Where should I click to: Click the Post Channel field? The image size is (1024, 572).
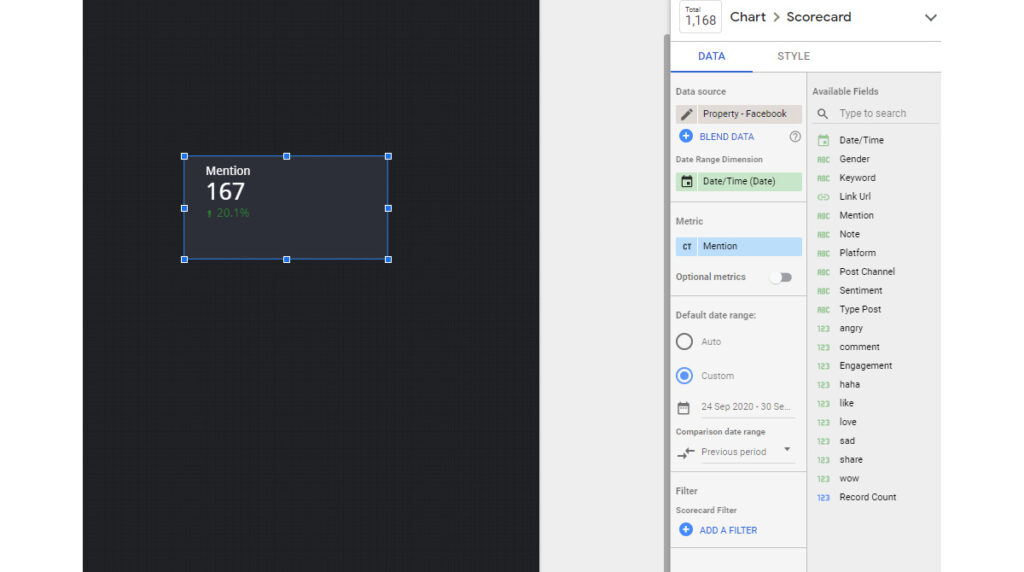[x=867, y=272]
